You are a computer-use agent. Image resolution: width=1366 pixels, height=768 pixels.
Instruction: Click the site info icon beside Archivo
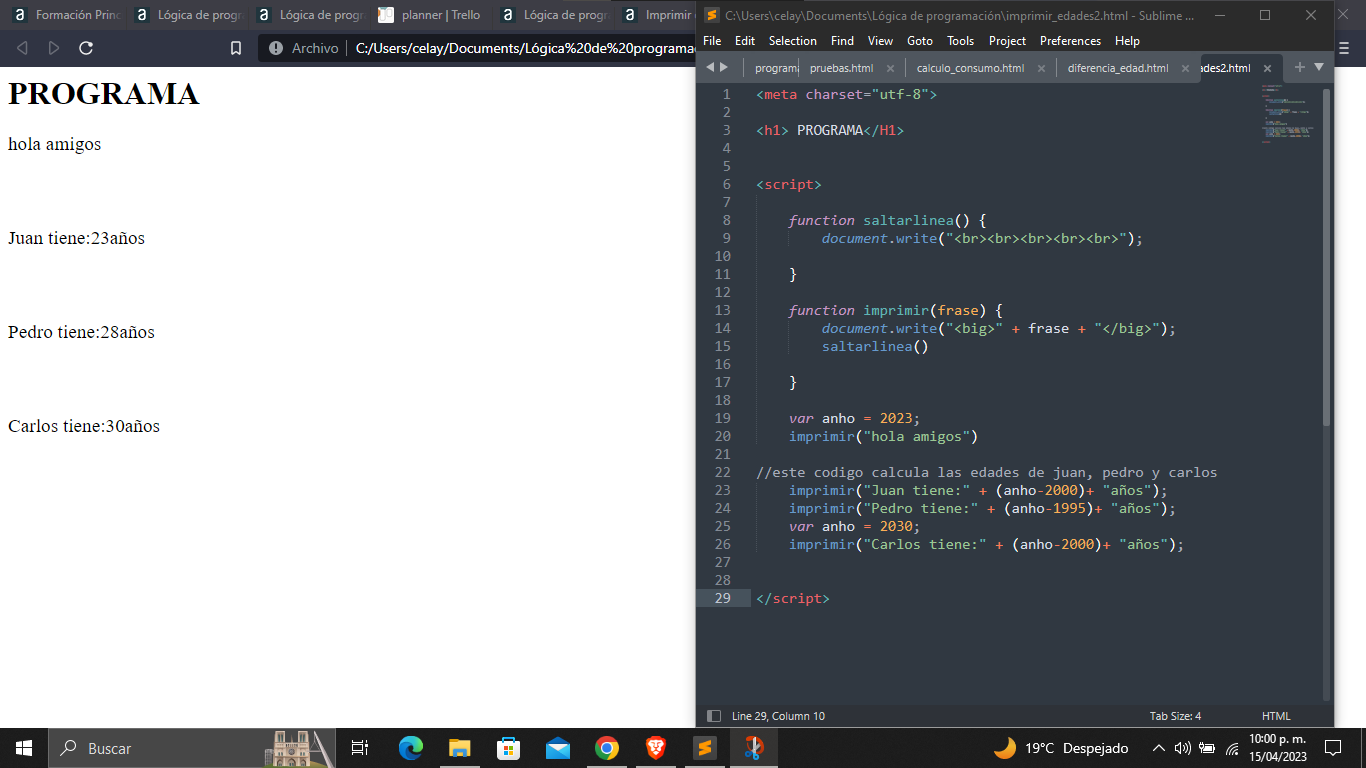coord(276,48)
